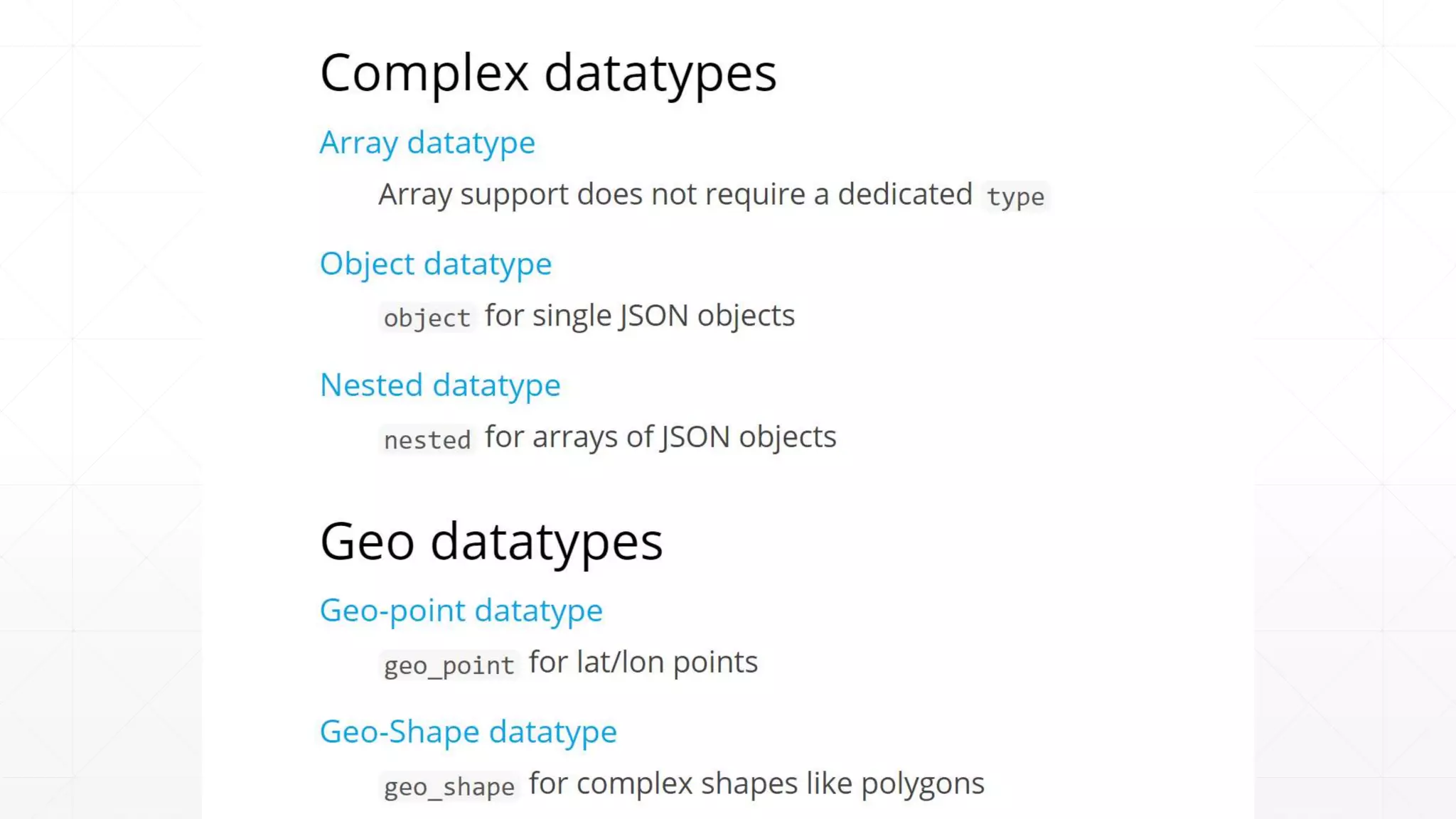Viewport: 1456px width, 819px height.
Task: Open the Array datatype link
Action: pyautogui.click(x=427, y=143)
